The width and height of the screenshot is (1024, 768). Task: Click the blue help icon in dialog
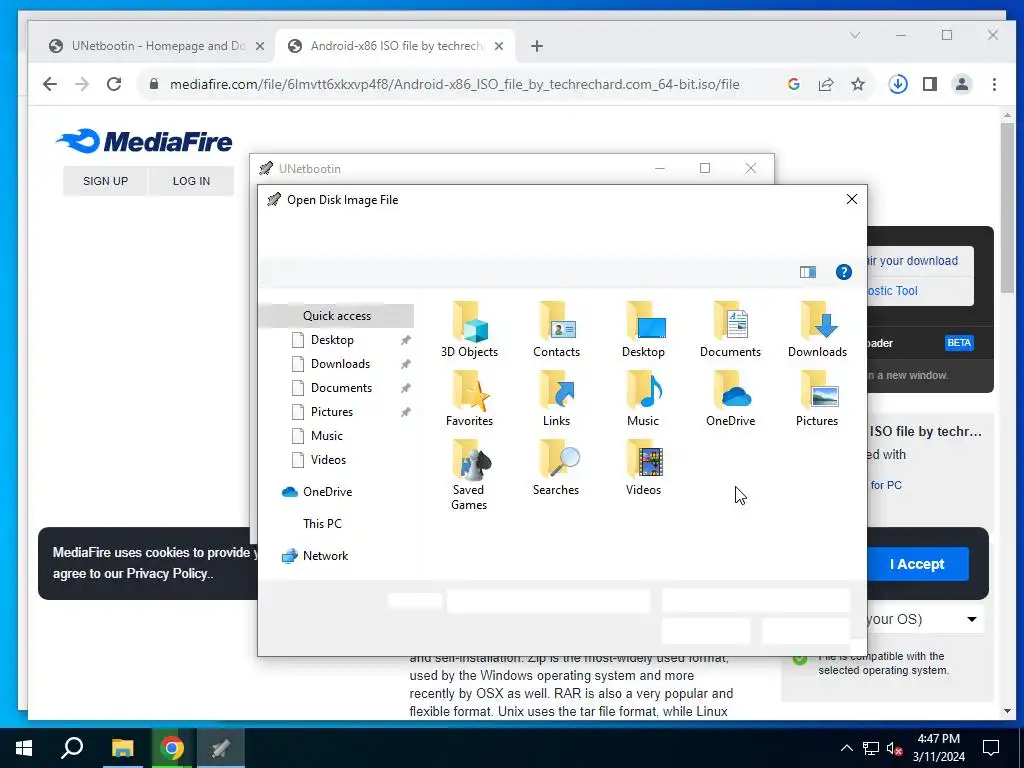843,272
